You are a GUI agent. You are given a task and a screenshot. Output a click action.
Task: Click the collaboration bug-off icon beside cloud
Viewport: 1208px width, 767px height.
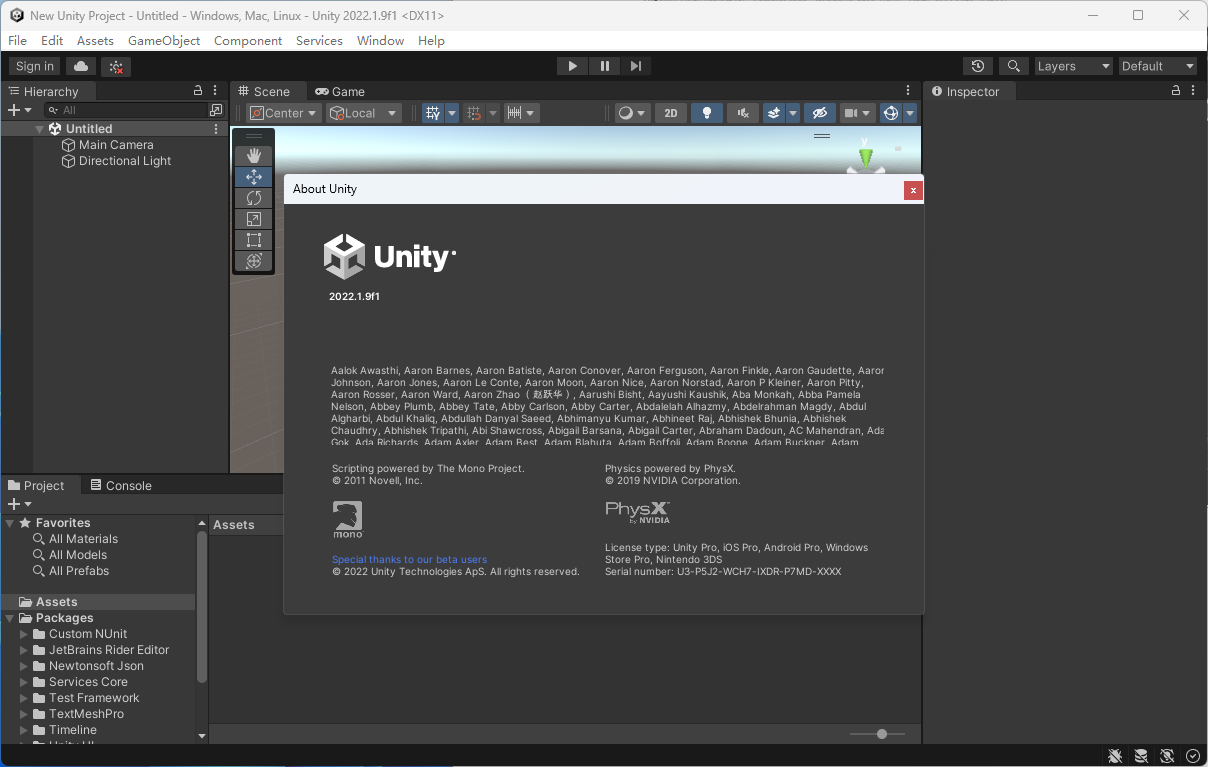point(116,66)
